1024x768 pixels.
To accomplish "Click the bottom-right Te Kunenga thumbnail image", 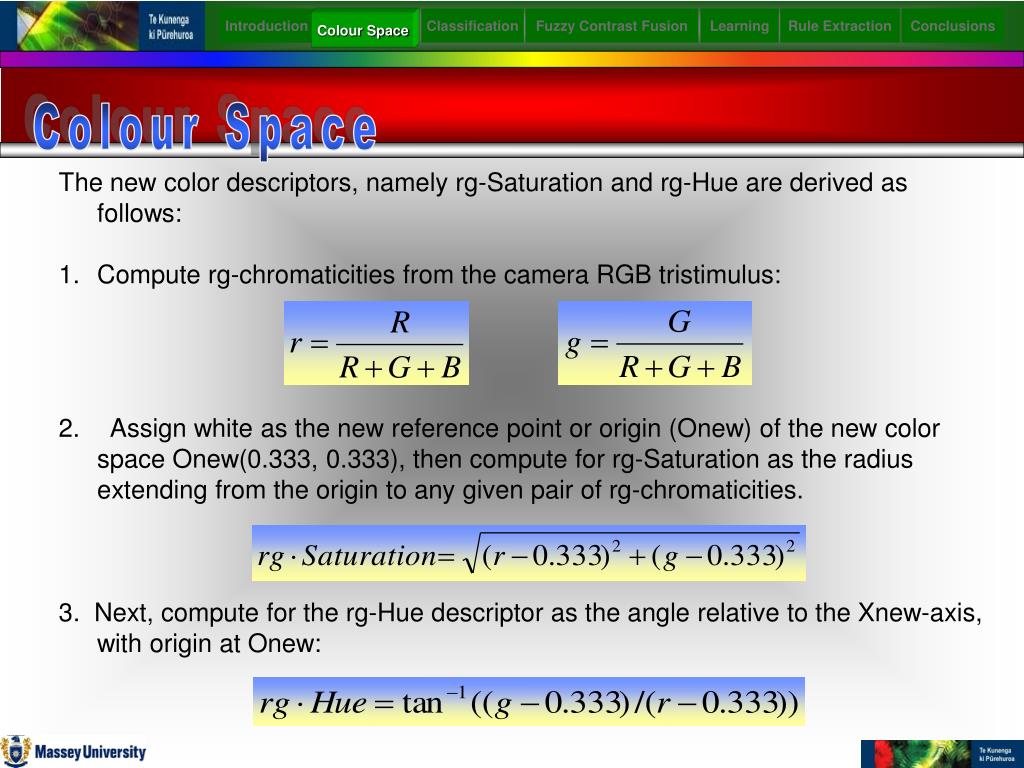I will pyautogui.click(x=942, y=754).
